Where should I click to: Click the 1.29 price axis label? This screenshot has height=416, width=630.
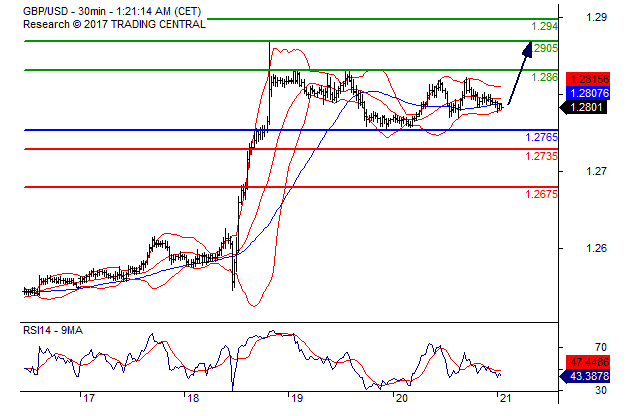click(597, 16)
